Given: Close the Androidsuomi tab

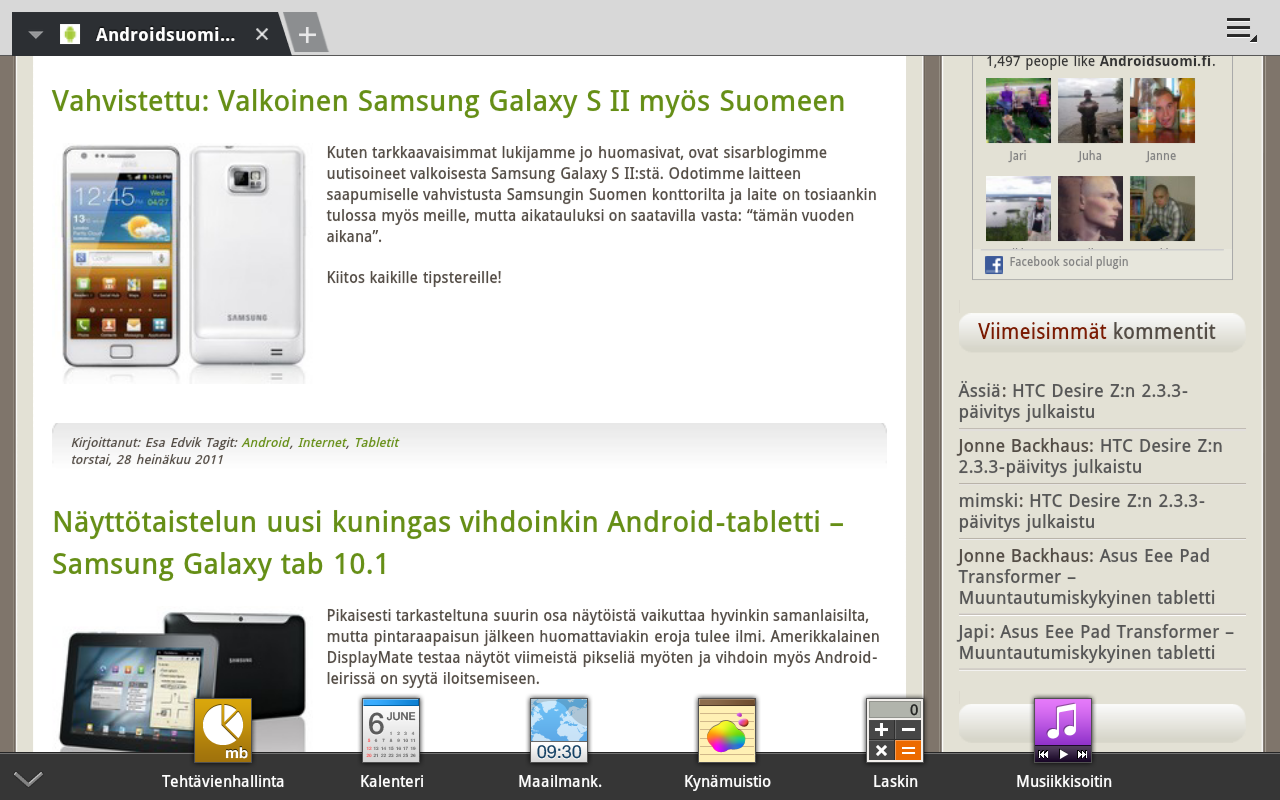Looking at the screenshot, I should point(262,34).
